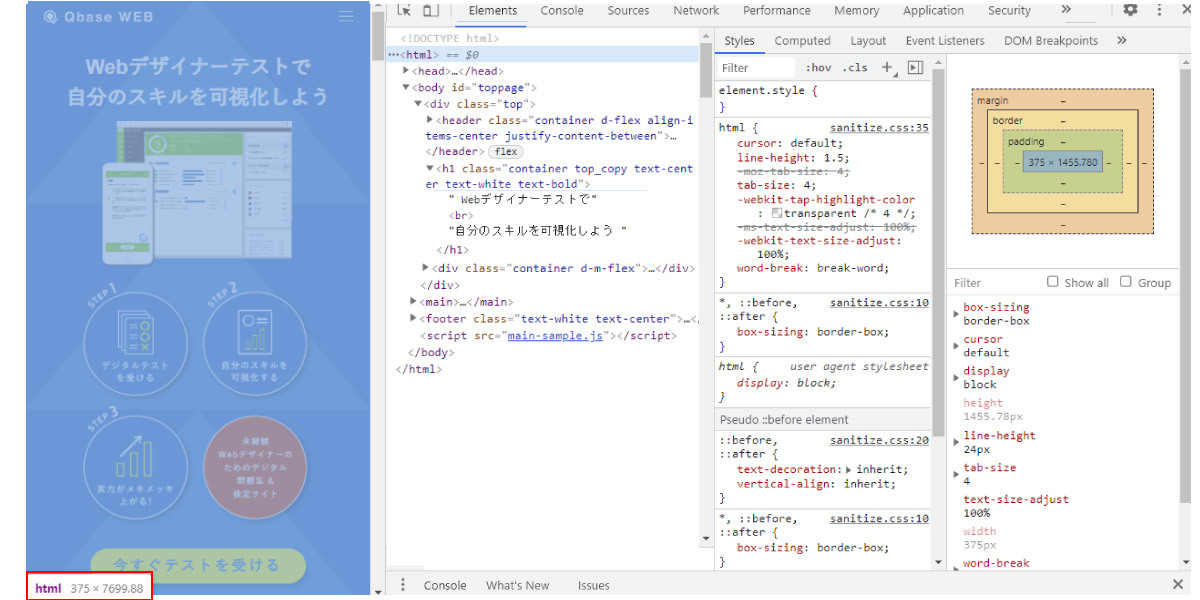
Task: Open the Console tab in the top bar
Action: (x=562, y=11)
